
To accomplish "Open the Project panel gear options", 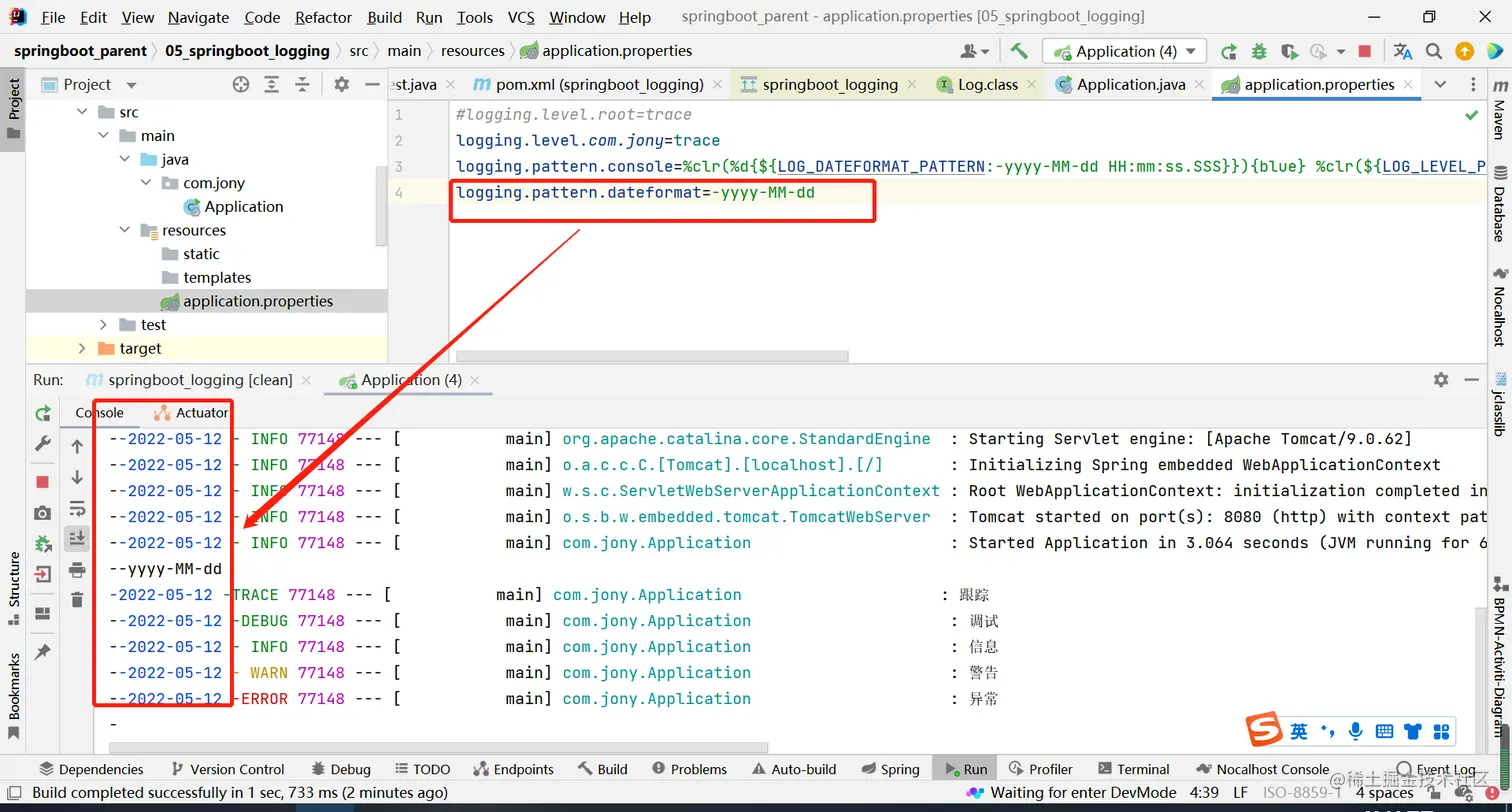I will 341,85.
